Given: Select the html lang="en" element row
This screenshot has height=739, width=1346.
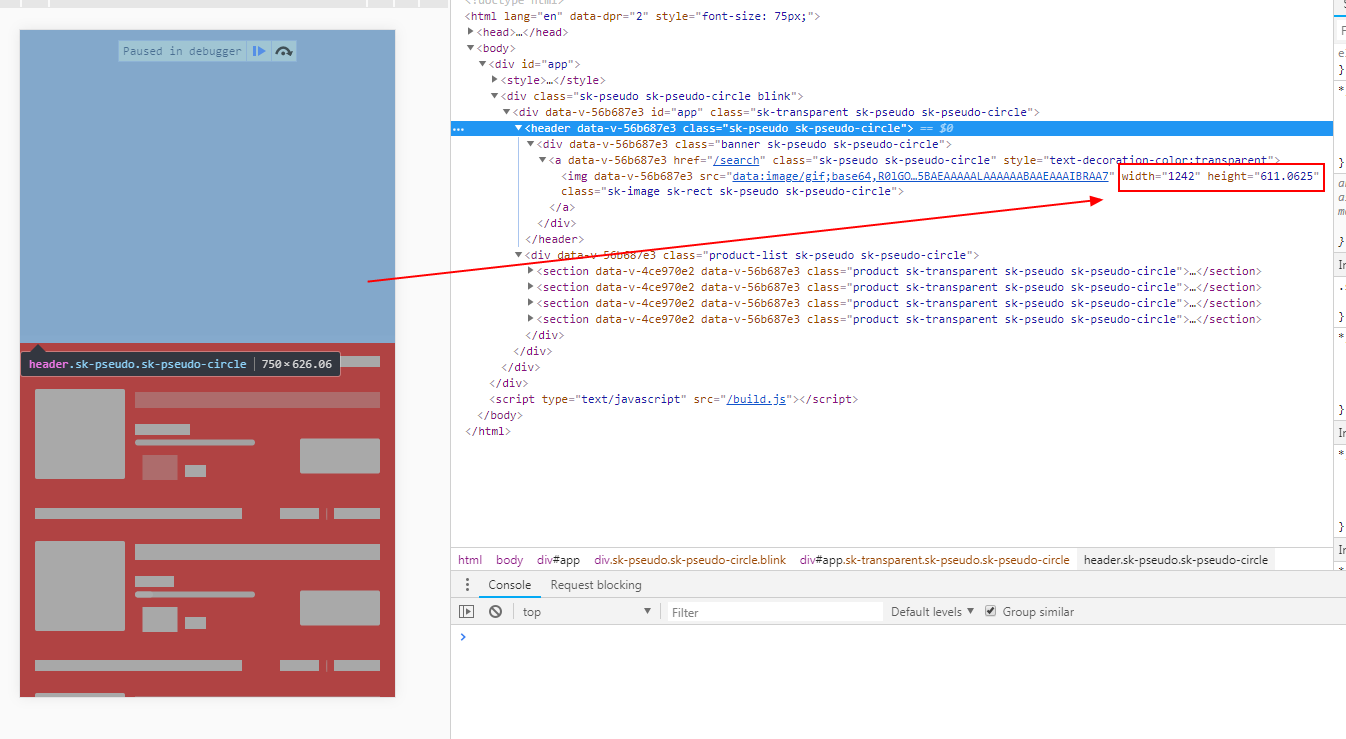Looking at the screenshot, I should (891, 16).
